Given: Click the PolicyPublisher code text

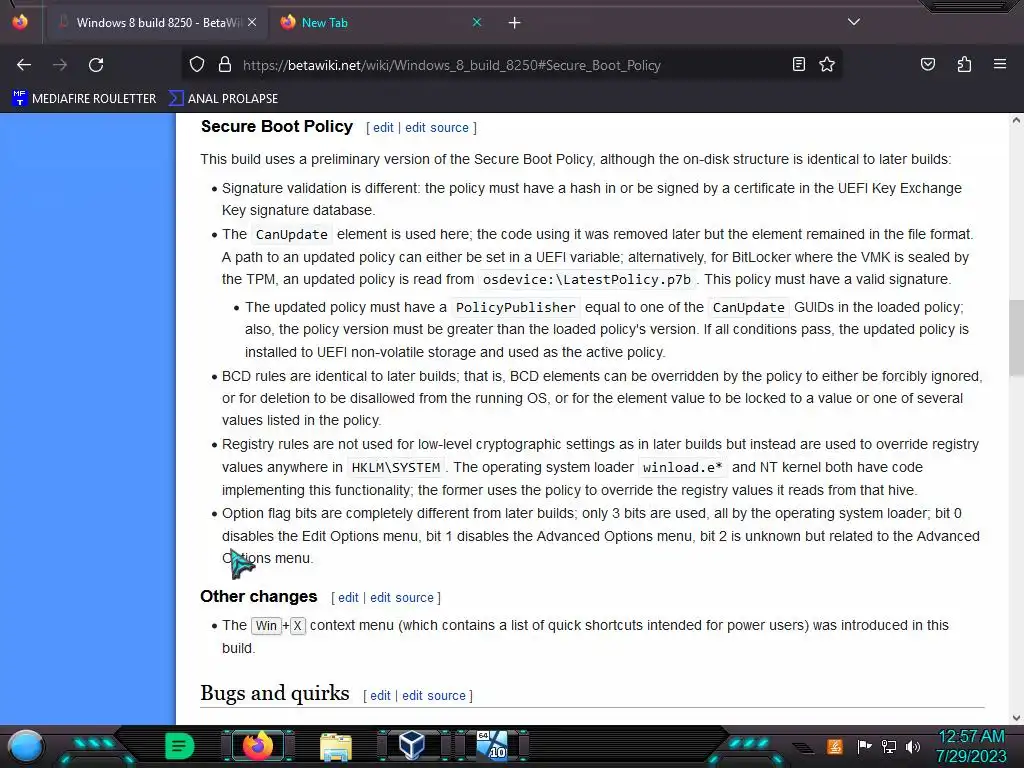Looking at the screenshot, I should click(x=515, y=308).
